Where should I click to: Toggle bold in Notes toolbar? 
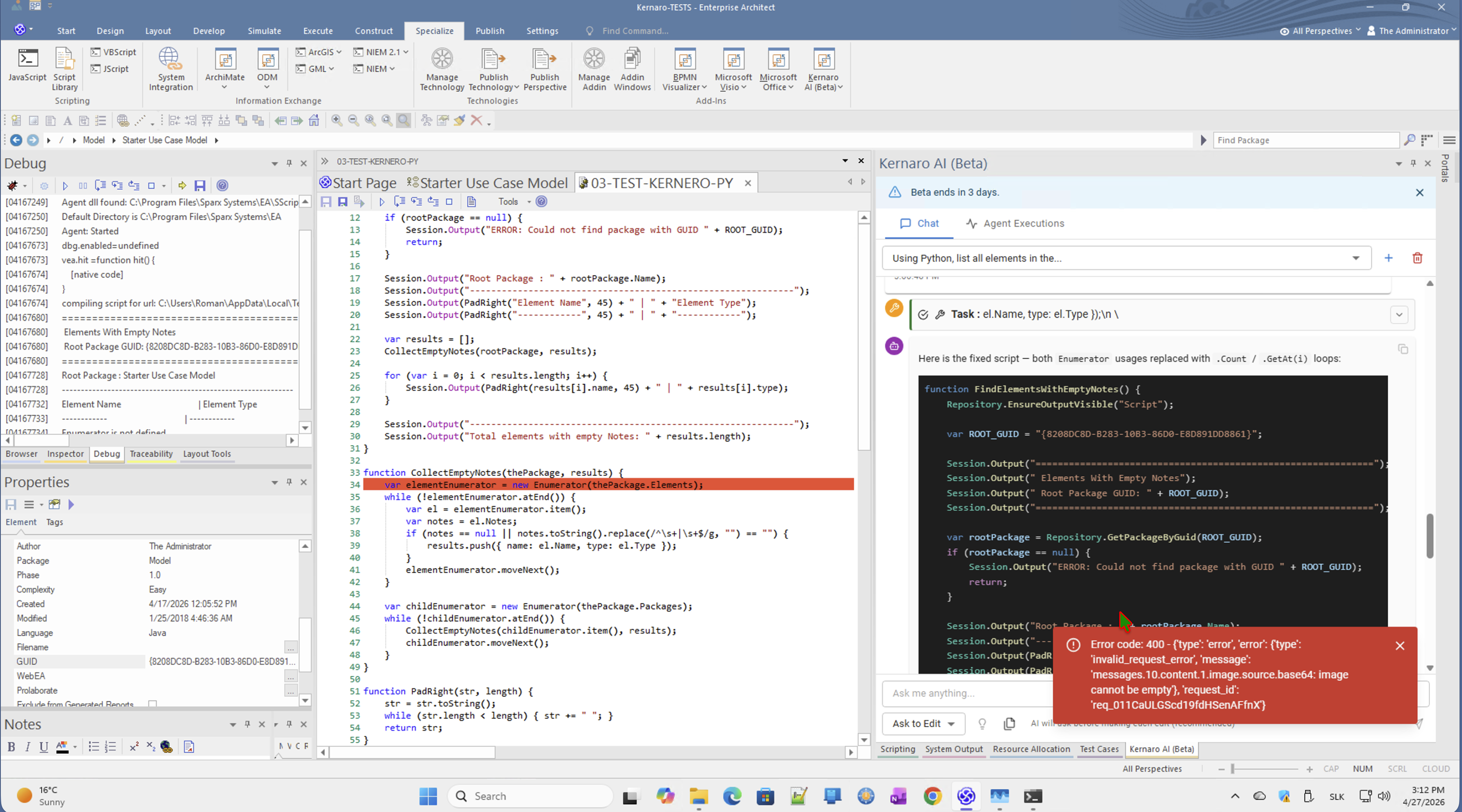[x=11, y=747]
